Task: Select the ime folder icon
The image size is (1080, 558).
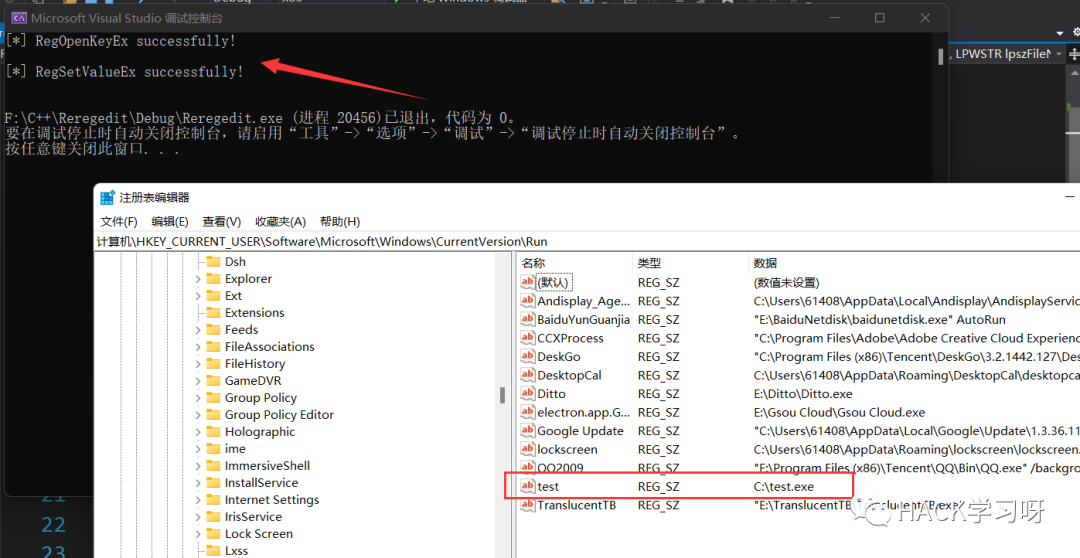Action: tap(213, 448)
